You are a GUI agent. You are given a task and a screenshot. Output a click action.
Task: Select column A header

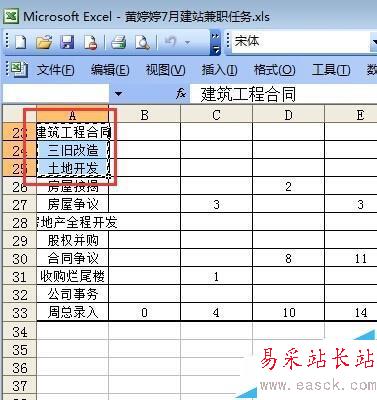pyautogui.click(x=72, y=115)
